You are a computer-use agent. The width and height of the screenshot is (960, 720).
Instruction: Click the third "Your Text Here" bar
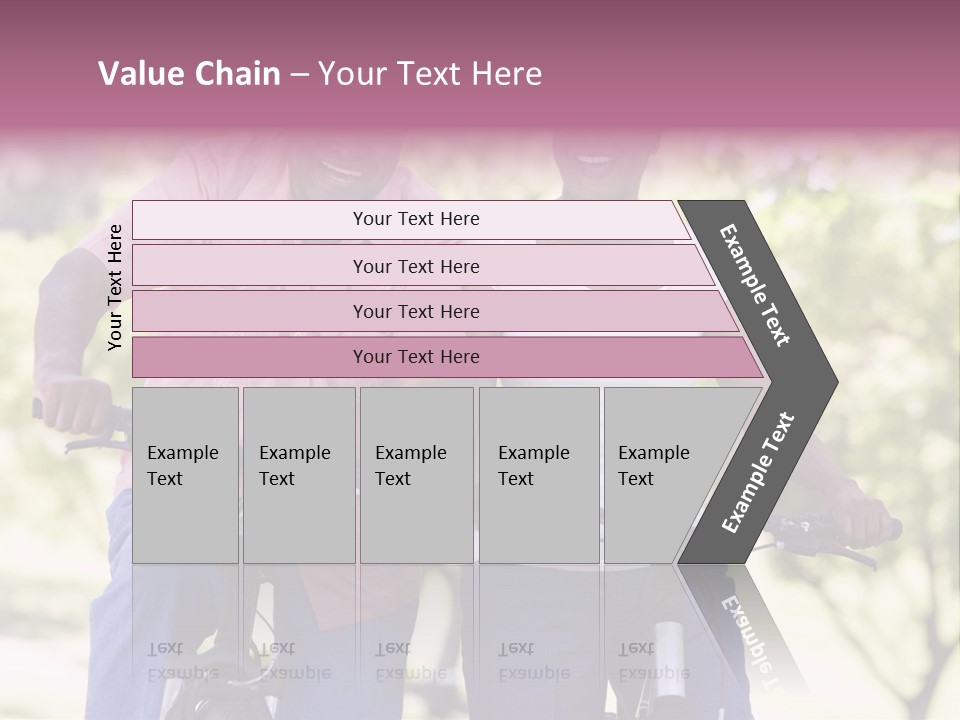point(416,311)
